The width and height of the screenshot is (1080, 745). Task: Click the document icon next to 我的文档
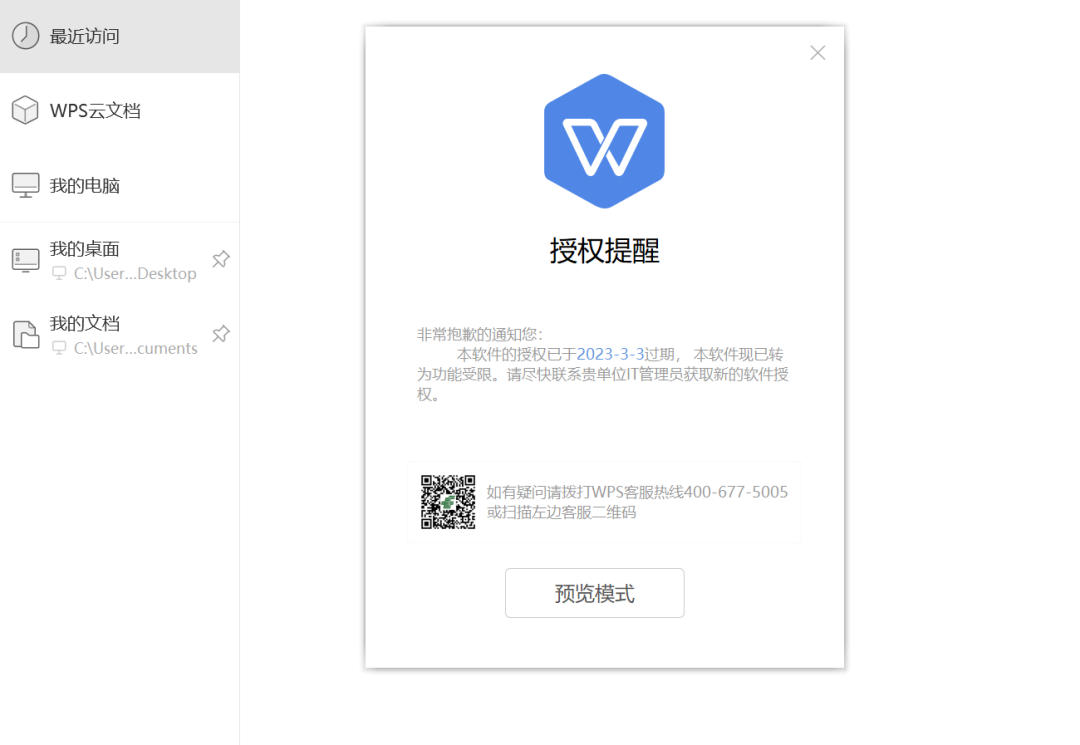tap(25, 335)
